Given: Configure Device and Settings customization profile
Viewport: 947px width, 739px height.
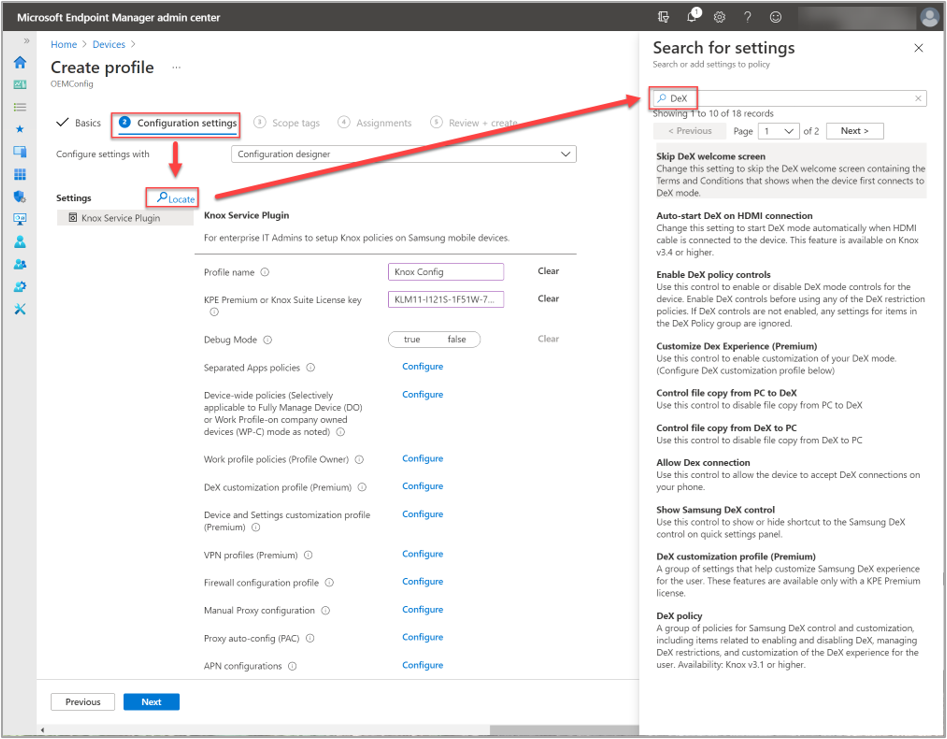Looking at the screenshot, I should tap(423, 514).
